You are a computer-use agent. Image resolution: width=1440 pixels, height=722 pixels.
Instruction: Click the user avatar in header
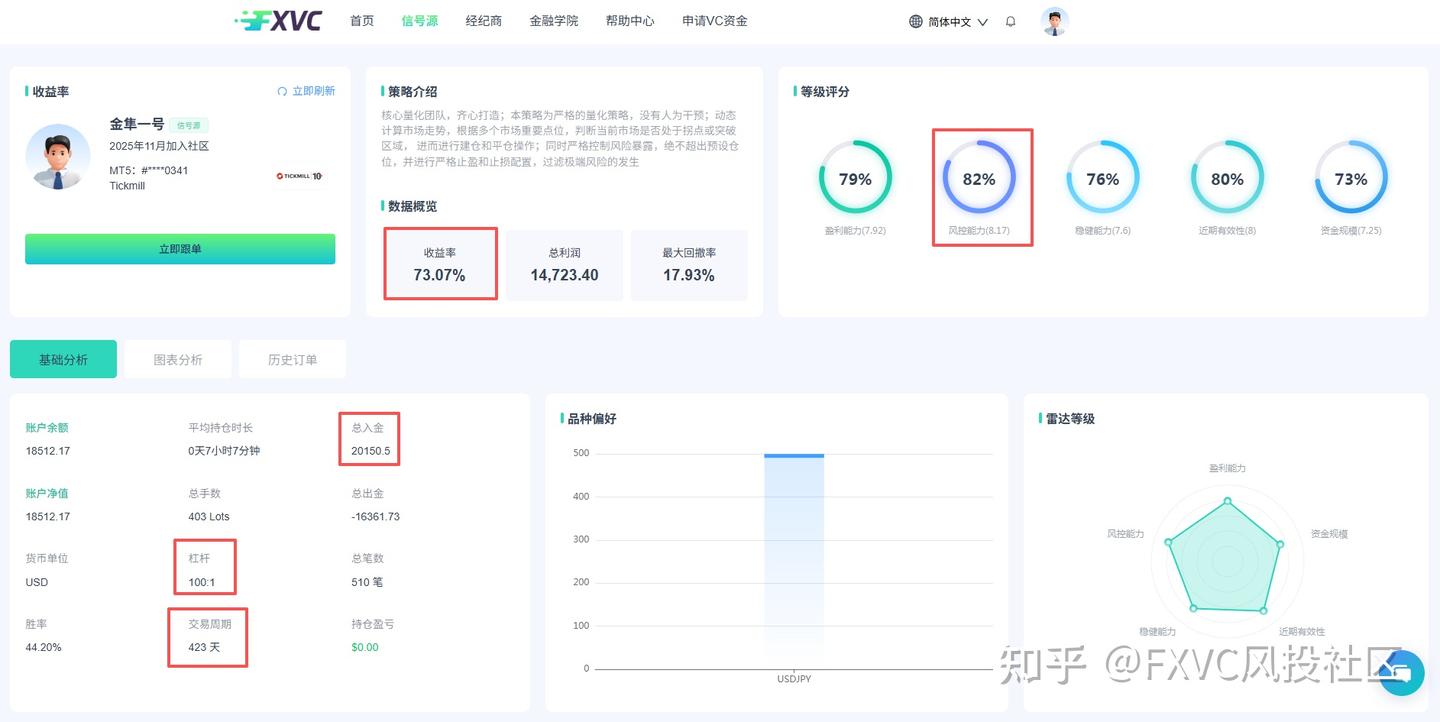click(1054, 21)
